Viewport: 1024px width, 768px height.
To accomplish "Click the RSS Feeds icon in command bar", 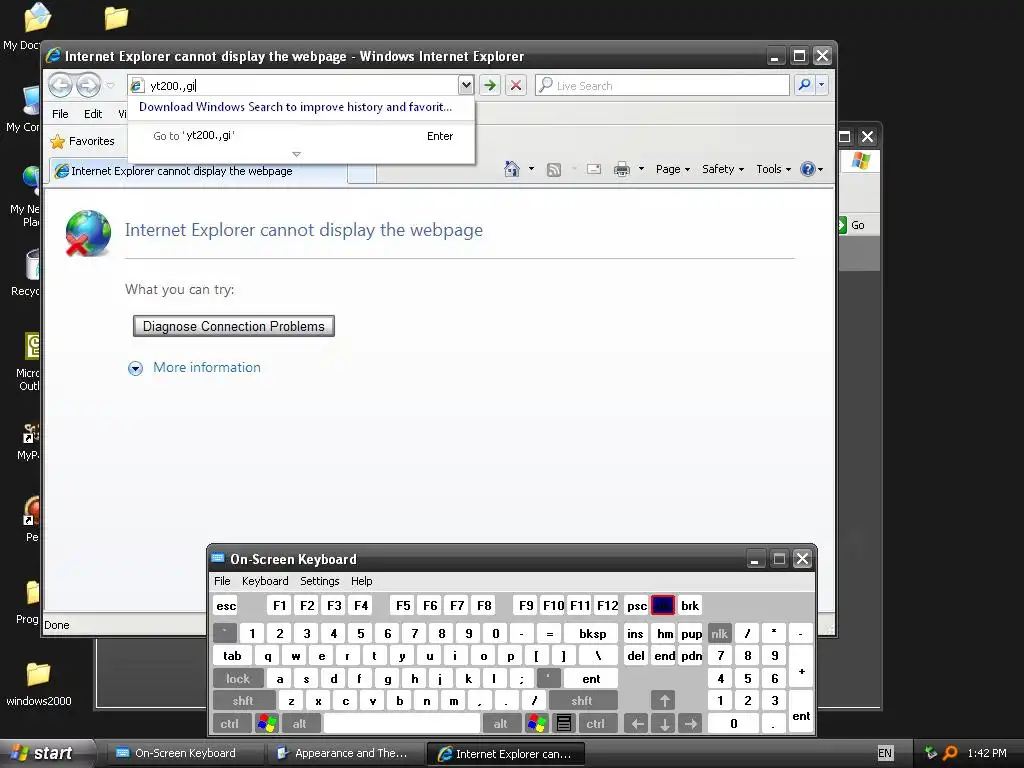I will (554, 170).
